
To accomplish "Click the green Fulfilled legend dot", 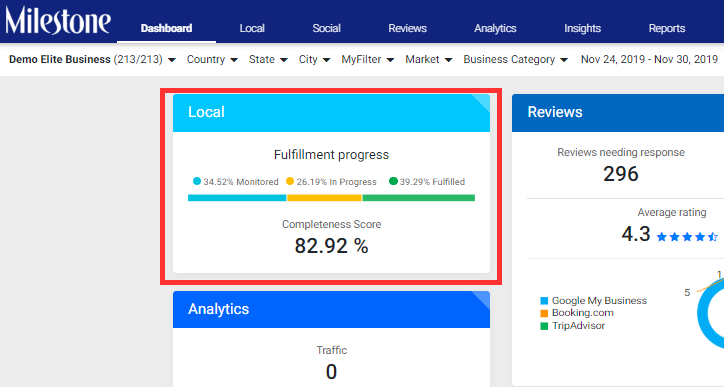I will (x=393, y=181).
